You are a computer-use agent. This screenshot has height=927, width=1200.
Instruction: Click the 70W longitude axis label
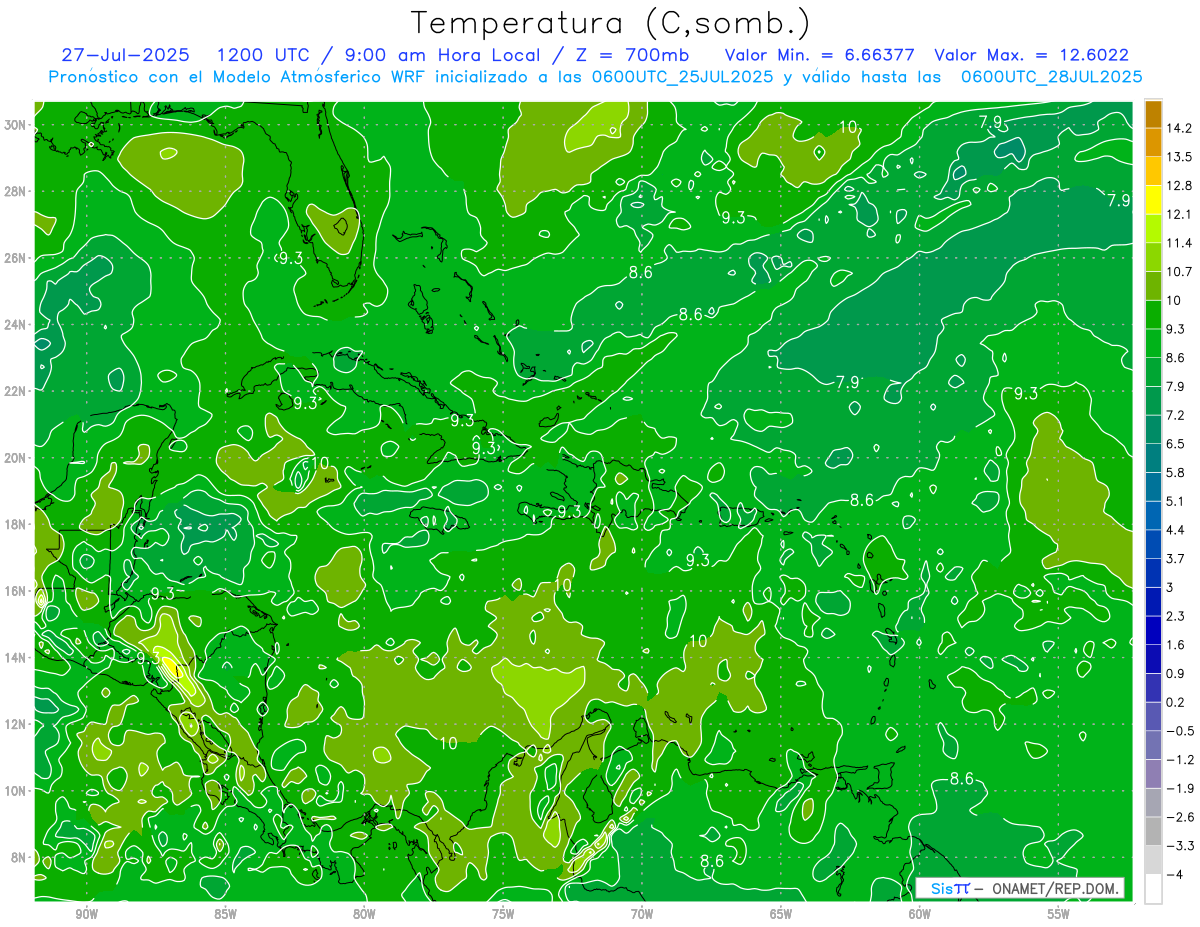pyautogui.click(x=642, y=914)
